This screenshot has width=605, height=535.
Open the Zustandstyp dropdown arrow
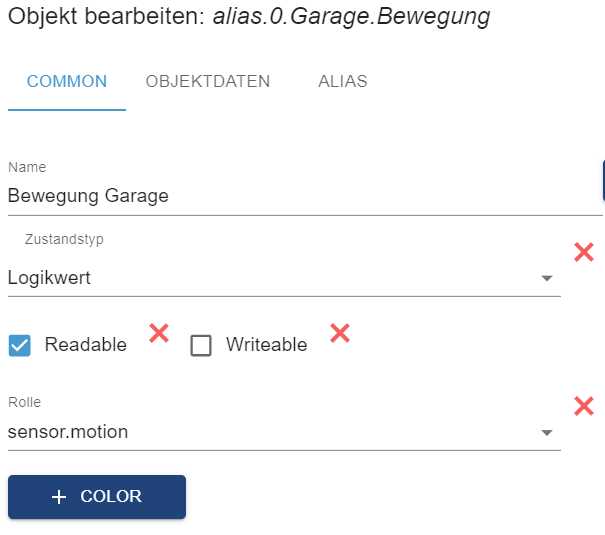(x=547, y=279)
